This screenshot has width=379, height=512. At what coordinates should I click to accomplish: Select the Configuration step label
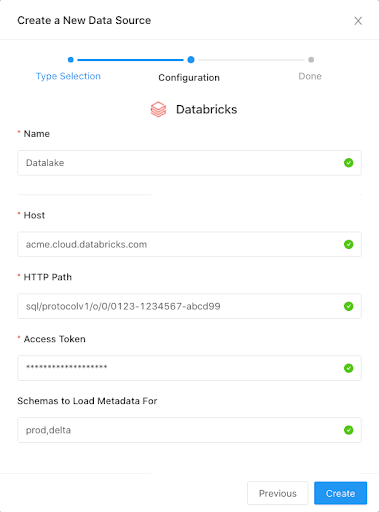[x=189, y=78]
